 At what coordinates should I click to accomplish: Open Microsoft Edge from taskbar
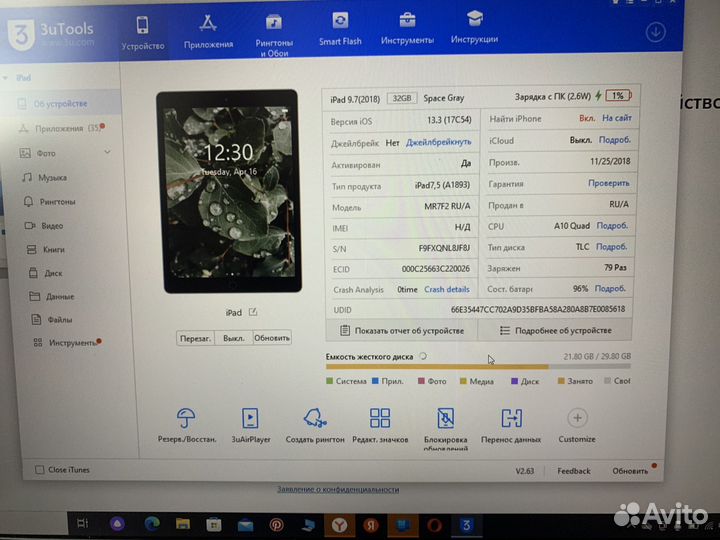(x=152, y=523)
